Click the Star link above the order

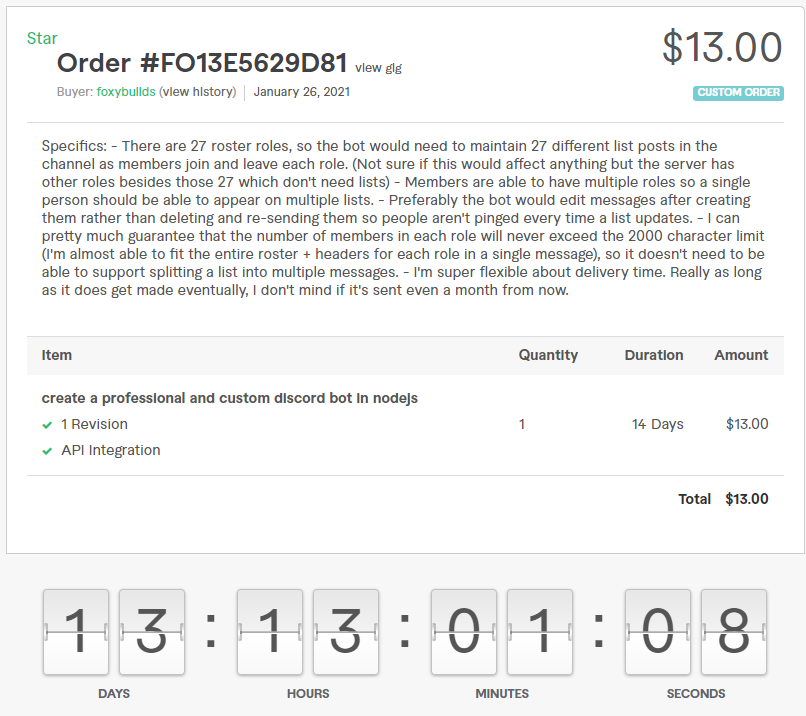point(42,38)
